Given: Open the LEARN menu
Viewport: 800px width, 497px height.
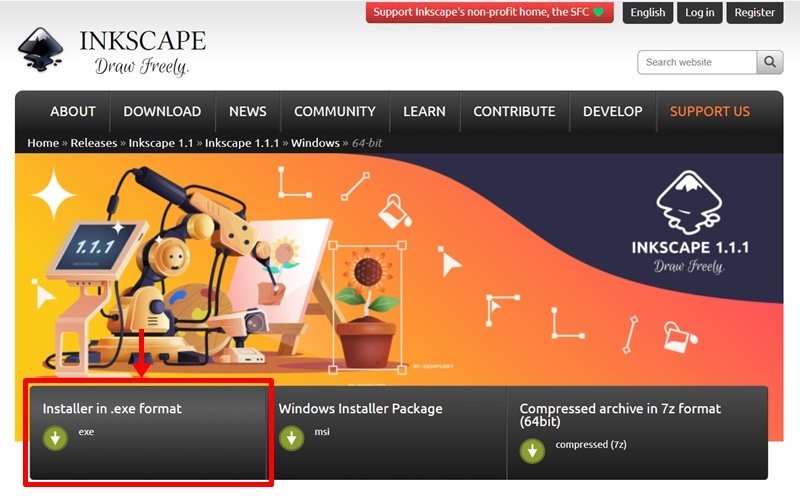Looking at the screenshot, I should point(424,111).
